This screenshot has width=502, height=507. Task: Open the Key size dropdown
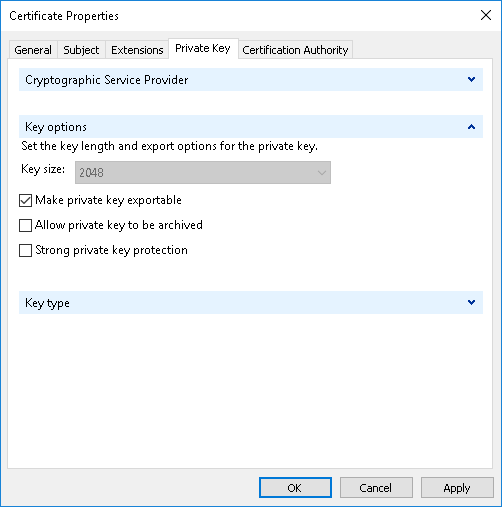pos(203,173)
